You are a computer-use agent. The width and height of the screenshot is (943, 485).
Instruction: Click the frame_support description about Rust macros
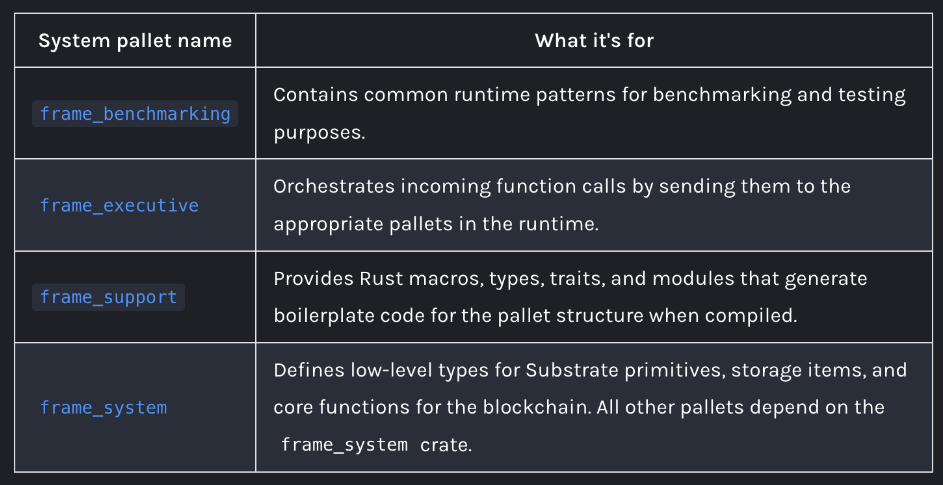pos(594,297)
